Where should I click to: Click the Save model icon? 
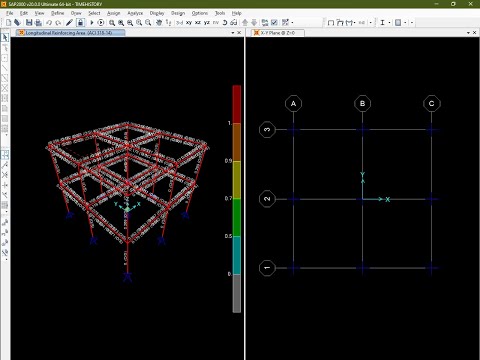pos(29,22)
